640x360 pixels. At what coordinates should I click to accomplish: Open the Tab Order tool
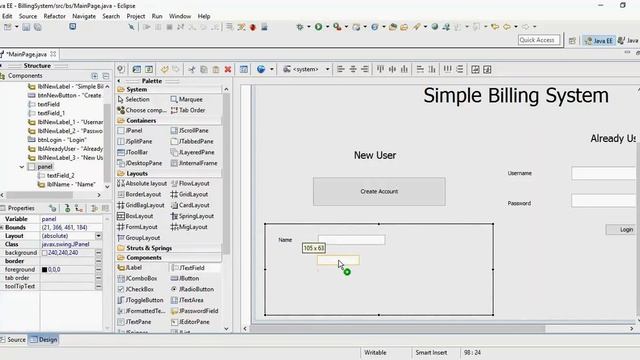(188, 110)
